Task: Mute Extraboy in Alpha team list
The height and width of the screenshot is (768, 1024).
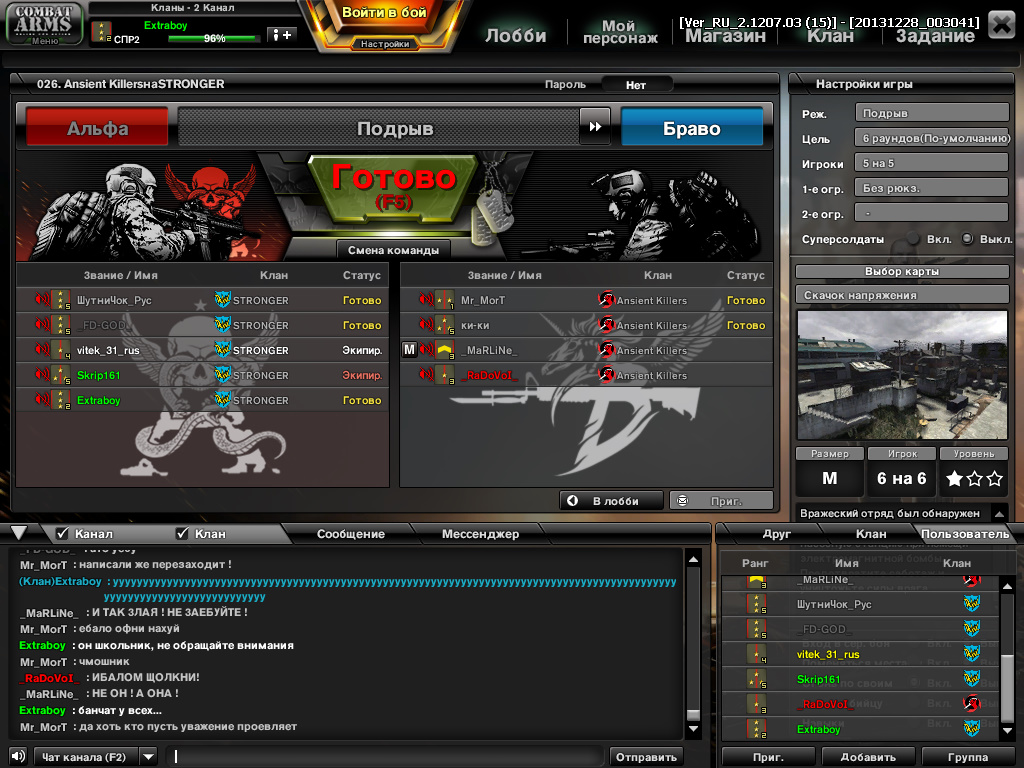Action: pos(42,400)
